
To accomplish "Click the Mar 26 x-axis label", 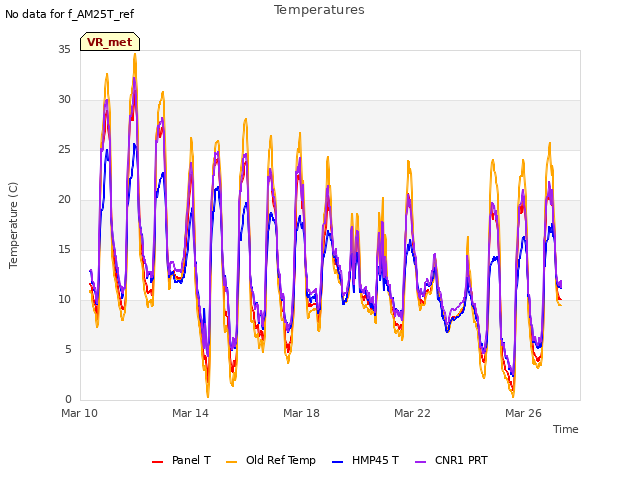I will (523, 413).
